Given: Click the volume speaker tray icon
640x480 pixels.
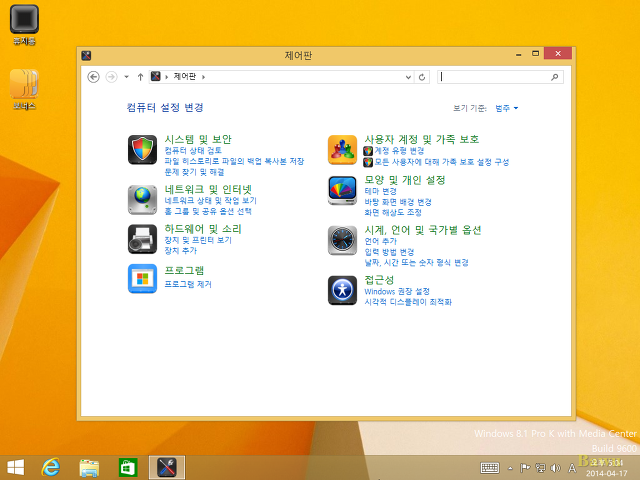Looking at the screenshot, I should pyautogui.click(x=555, y=468).
